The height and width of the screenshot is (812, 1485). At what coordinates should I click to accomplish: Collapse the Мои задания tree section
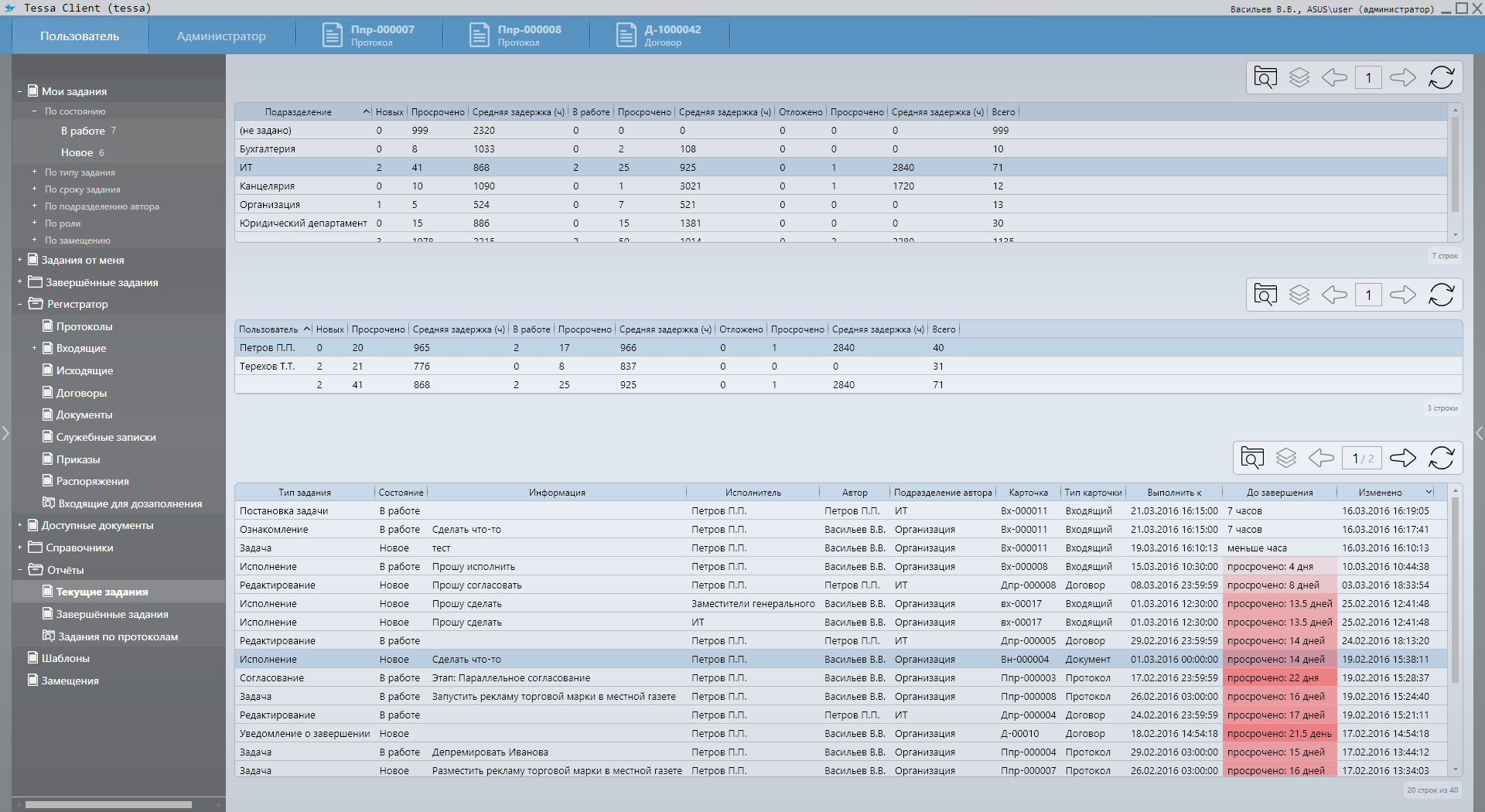pyautogui.click(x=19, y=91)
